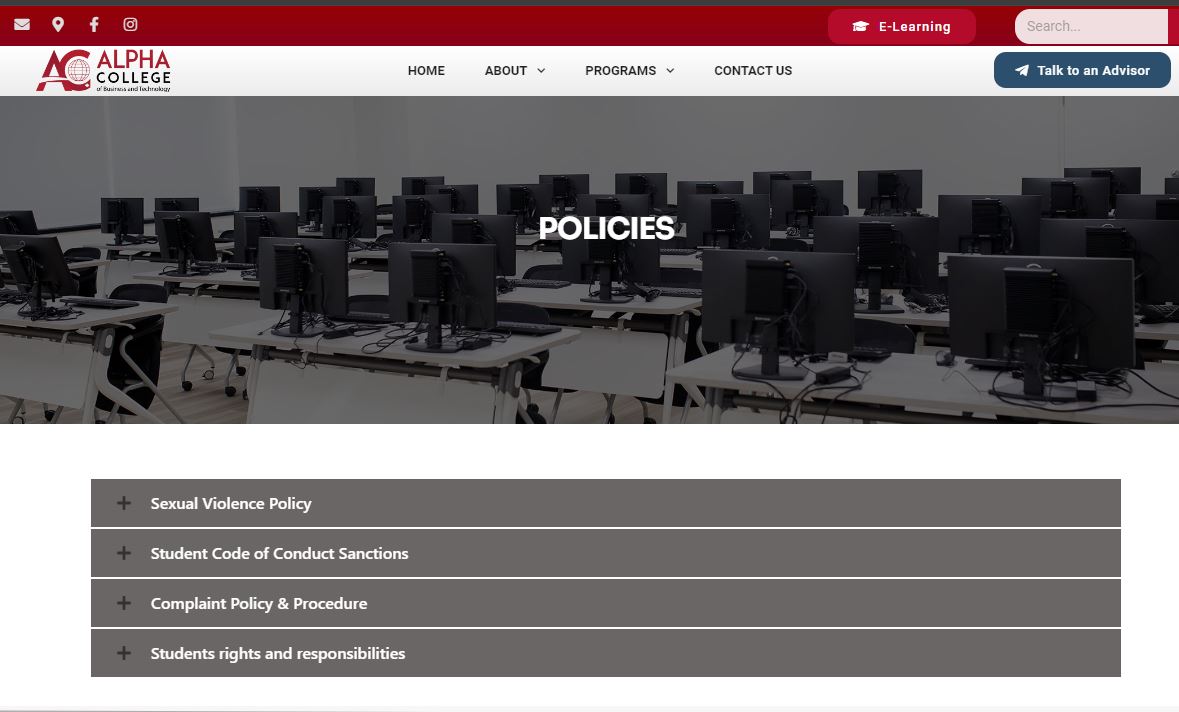Click the graduation cap icon in E-Learning
This screenshot has height=712, width=1179.
[860, 26]
